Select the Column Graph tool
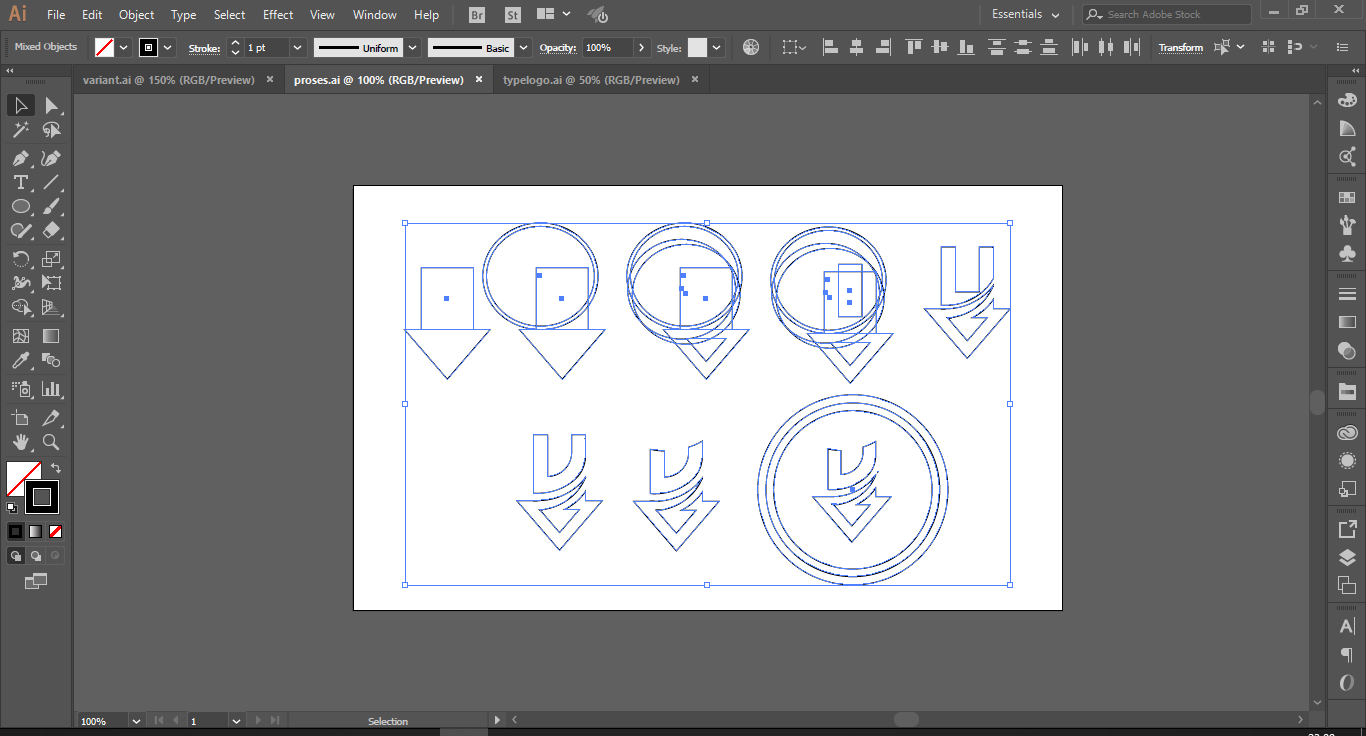Viewport: 1366px width, 736px height. (52, 389)
